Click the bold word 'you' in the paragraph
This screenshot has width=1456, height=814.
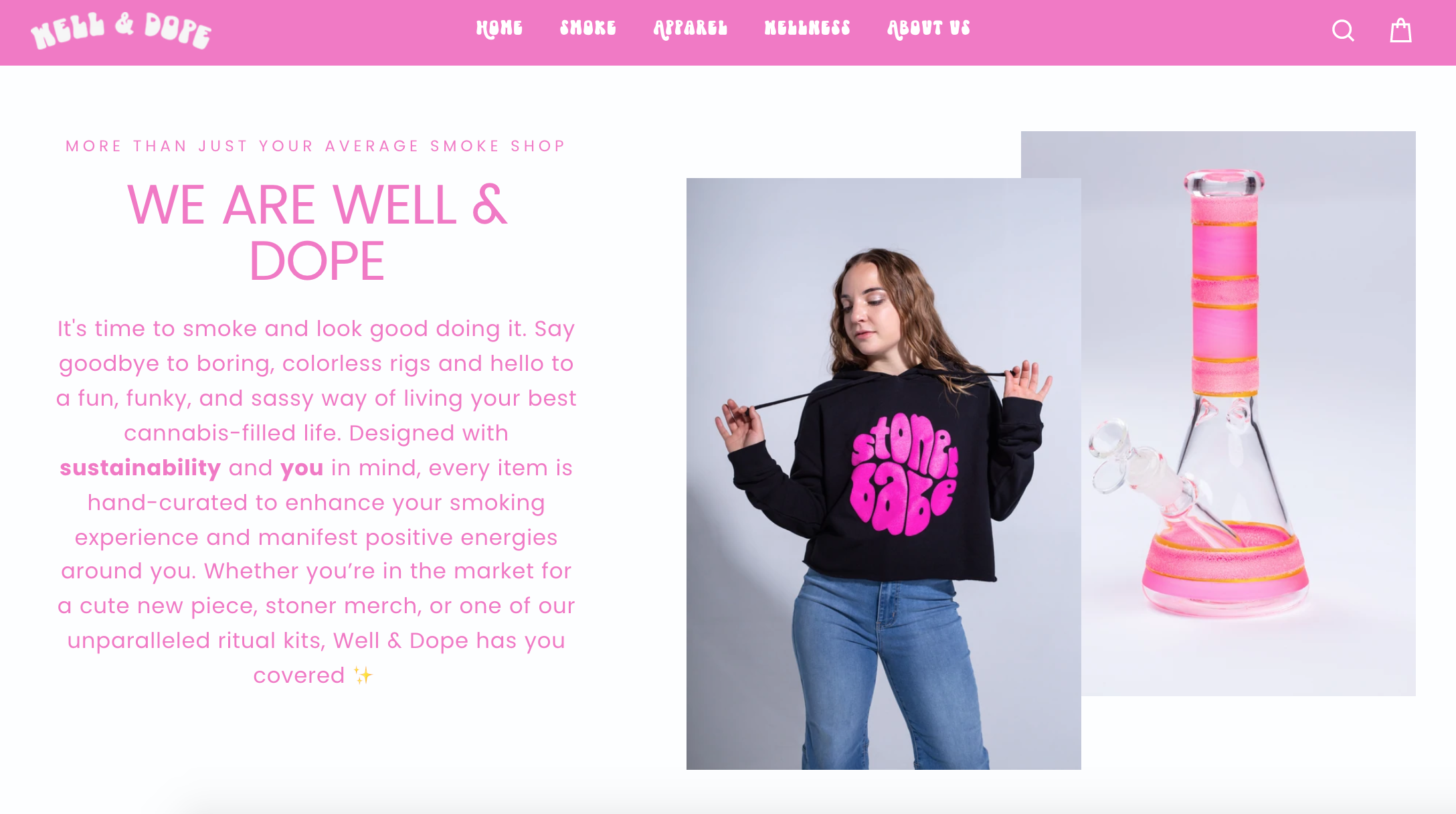click(302, 468)
